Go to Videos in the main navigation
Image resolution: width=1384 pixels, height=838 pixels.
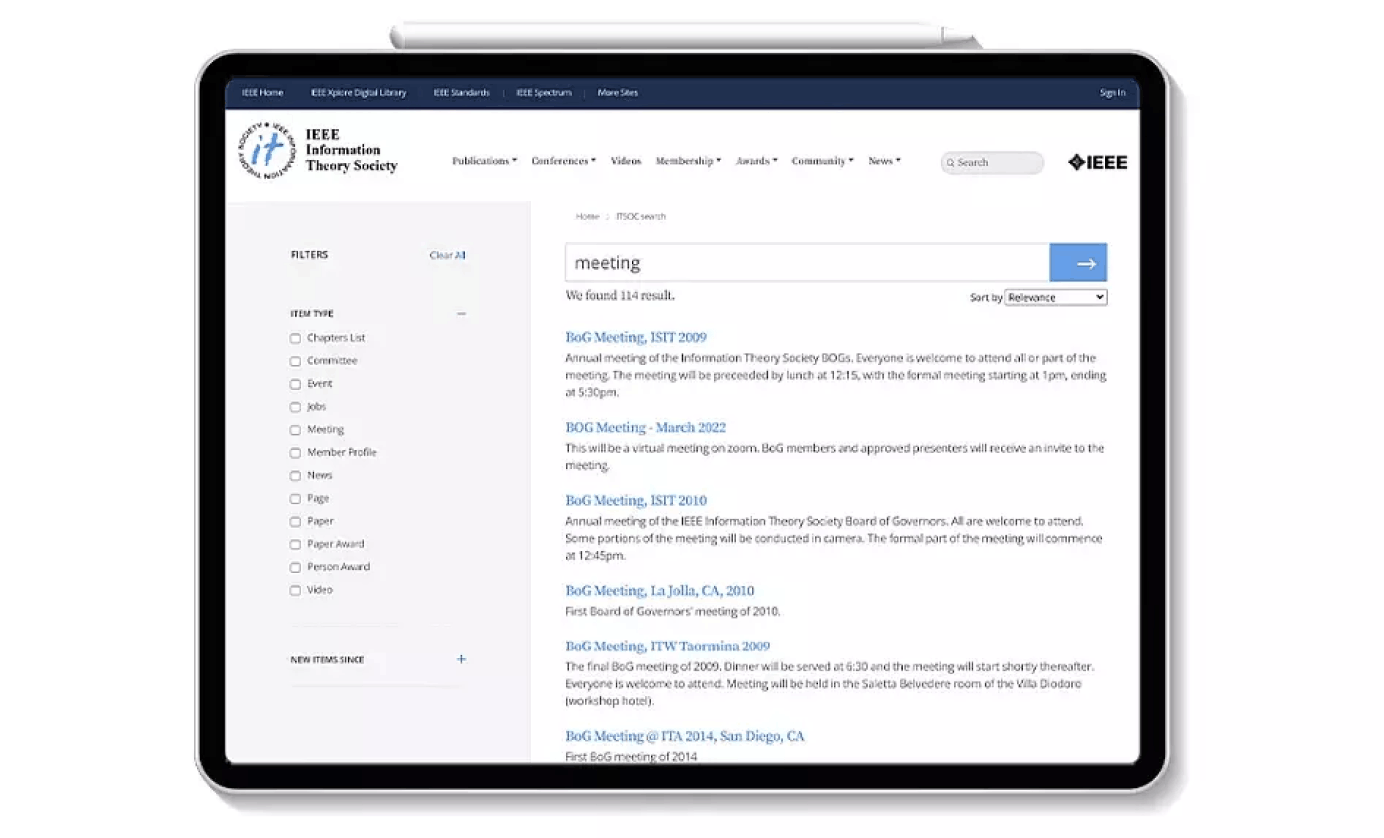pyautogui.click(x=626, y=161)
